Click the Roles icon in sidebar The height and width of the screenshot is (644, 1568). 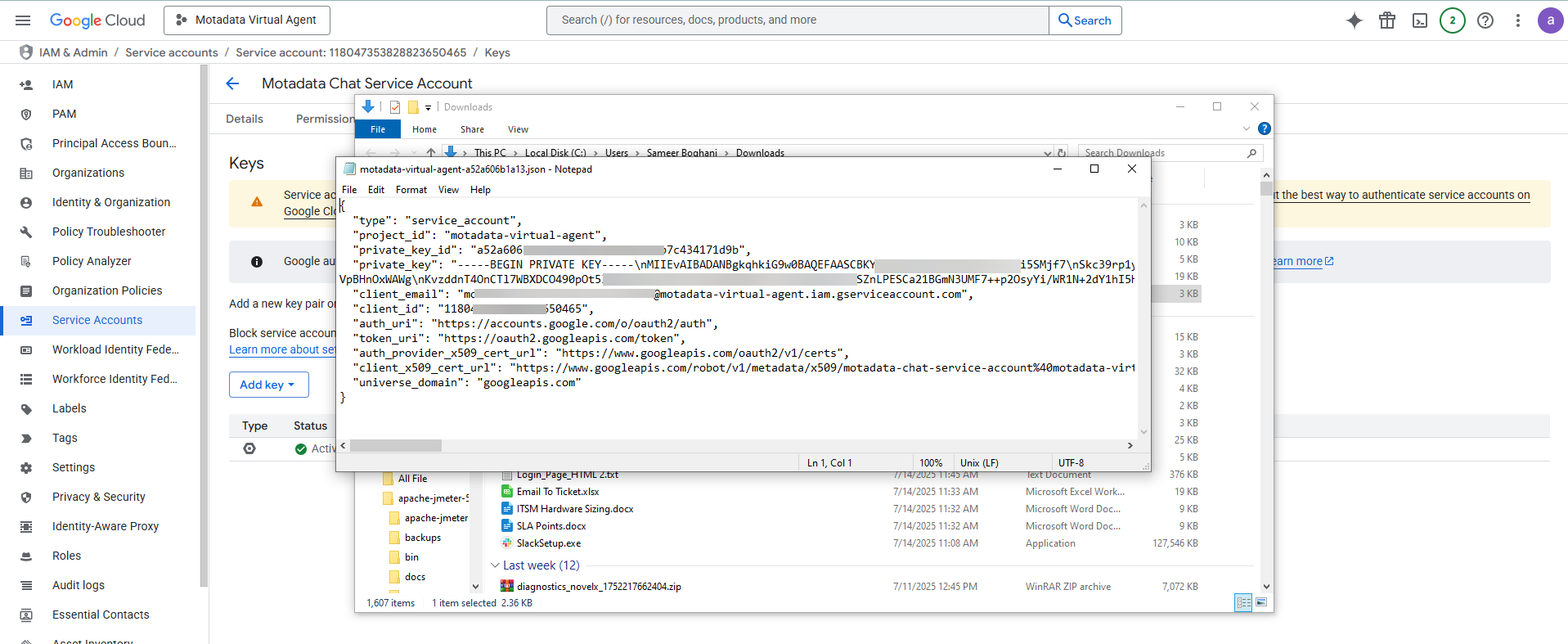tap(26, 556)
